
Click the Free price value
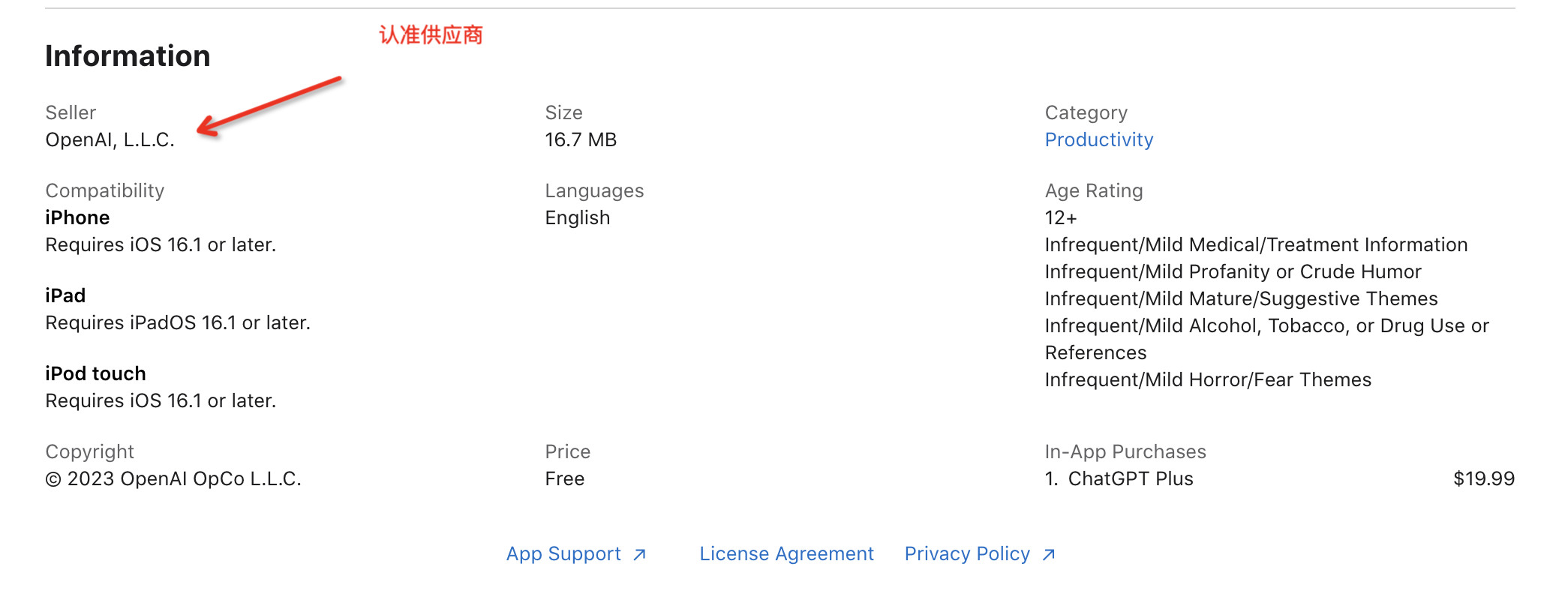tap(564, 479)
